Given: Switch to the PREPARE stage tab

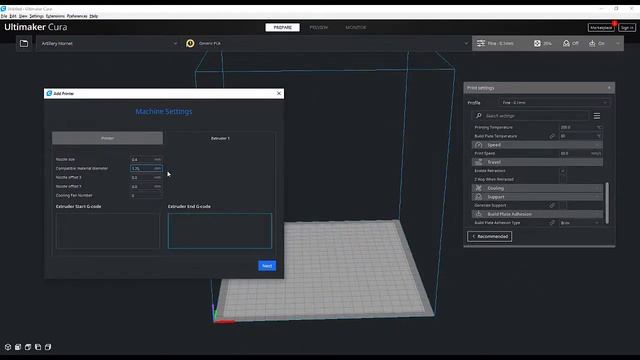Looking at the screenshot, I should click(x=282, y=27).
